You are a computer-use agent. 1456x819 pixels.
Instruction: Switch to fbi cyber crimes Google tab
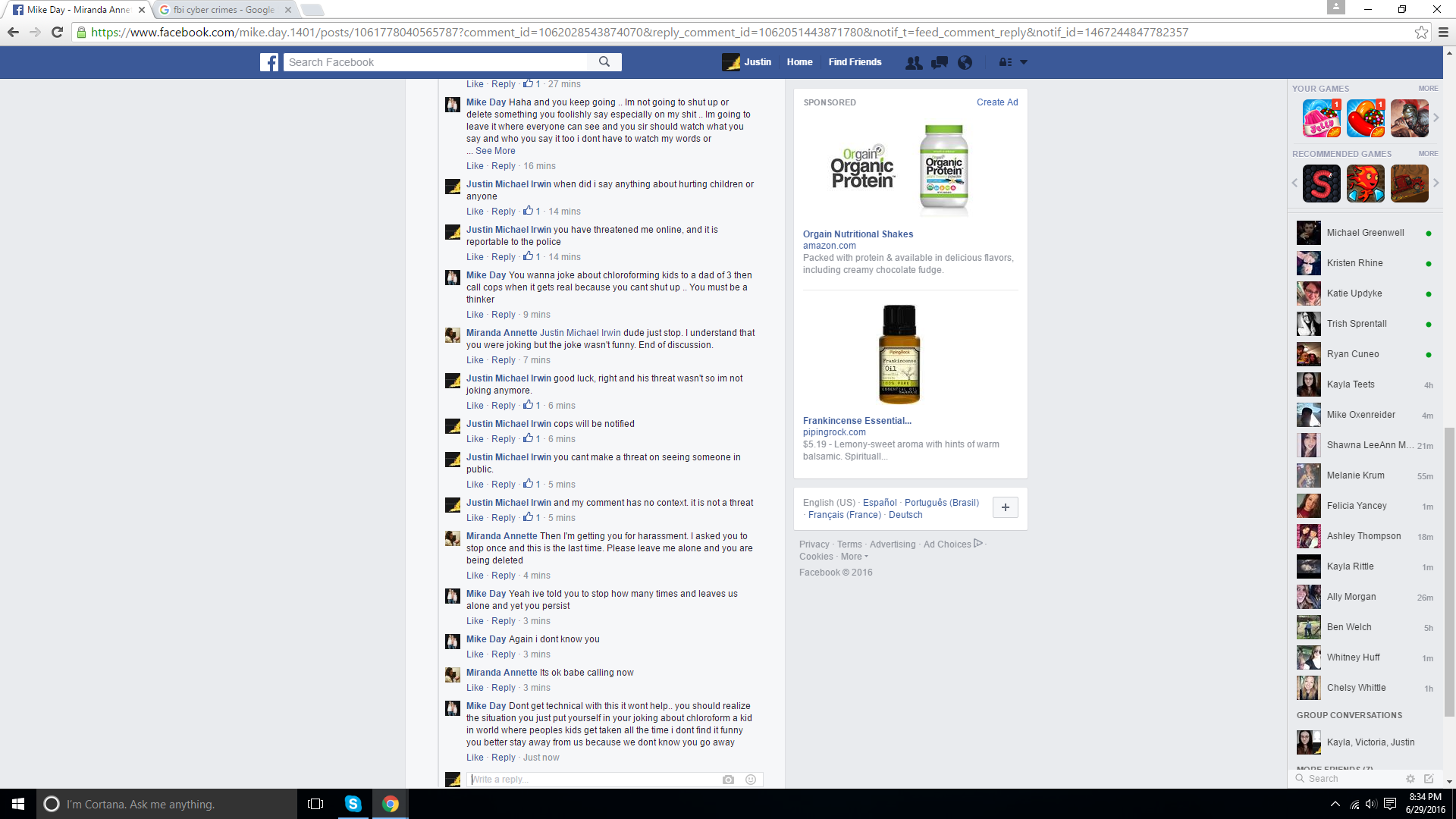(224, 10)
